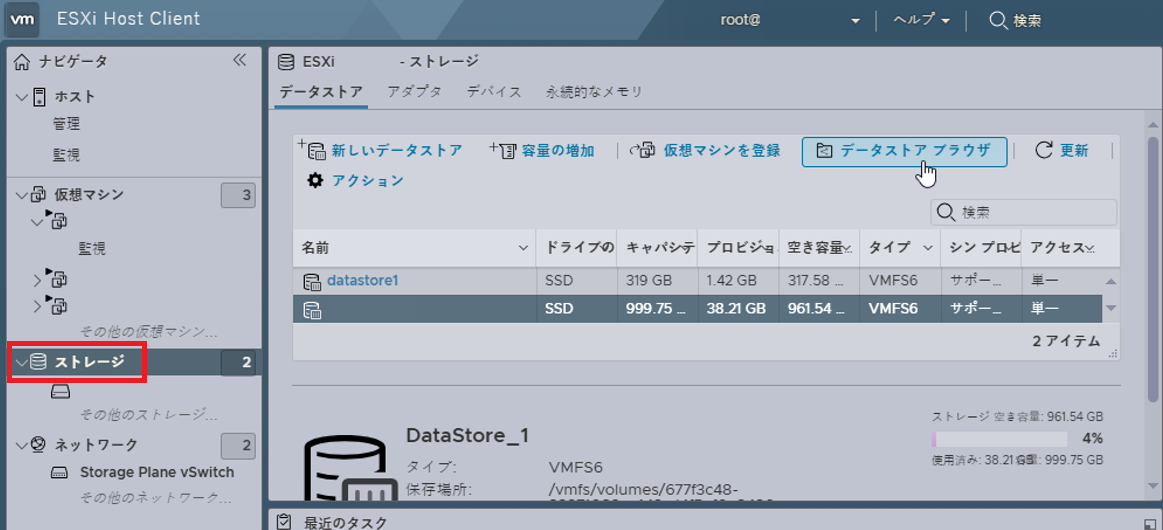Viewport: 1163px width, 530px height.
Task: Open the Type (タイプ) column dropdown
Action: coord(928,248)
